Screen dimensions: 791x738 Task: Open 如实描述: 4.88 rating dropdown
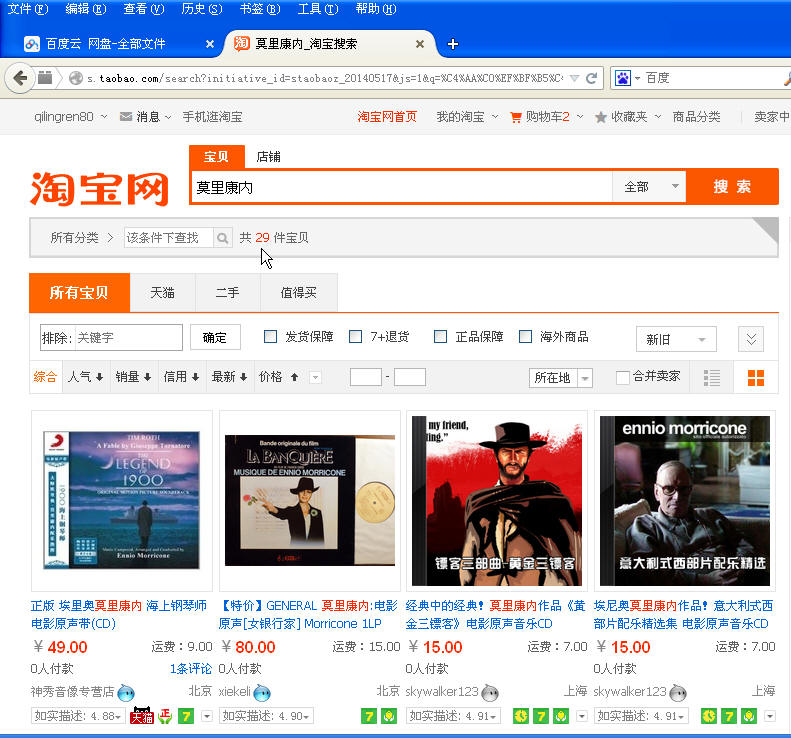pyautogui.click(x=78, y=716)
